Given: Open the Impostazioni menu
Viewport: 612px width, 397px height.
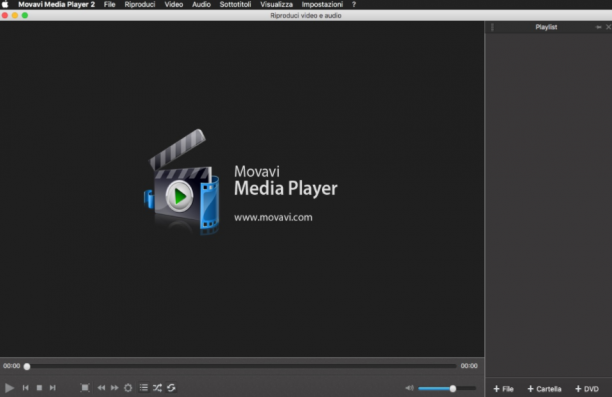Looking at the screenshot, I should tap(322, 4).
